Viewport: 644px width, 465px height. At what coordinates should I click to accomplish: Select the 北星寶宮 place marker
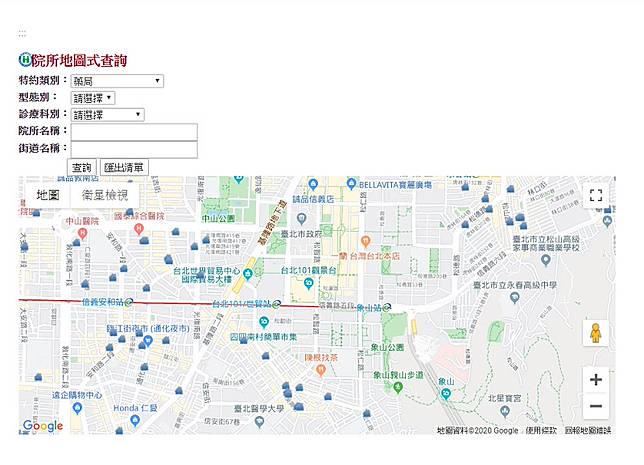point(505,411)
